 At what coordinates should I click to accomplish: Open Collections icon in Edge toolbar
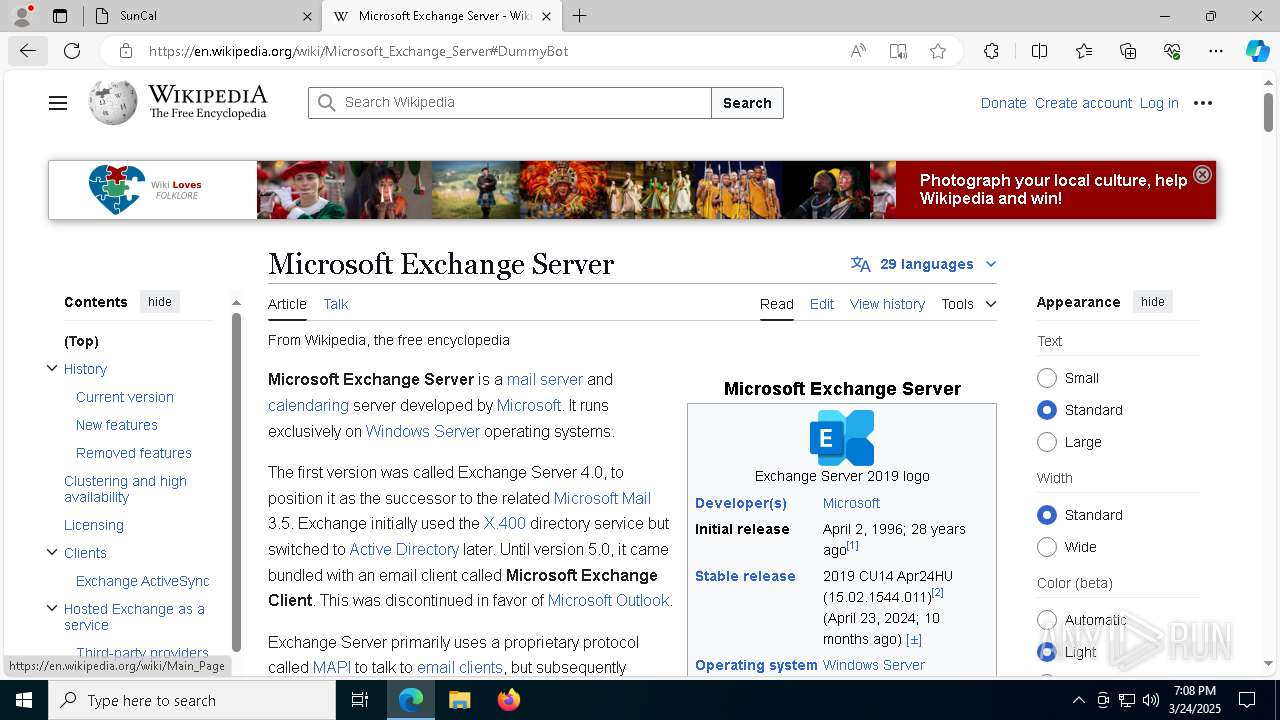pos(1128,51)
